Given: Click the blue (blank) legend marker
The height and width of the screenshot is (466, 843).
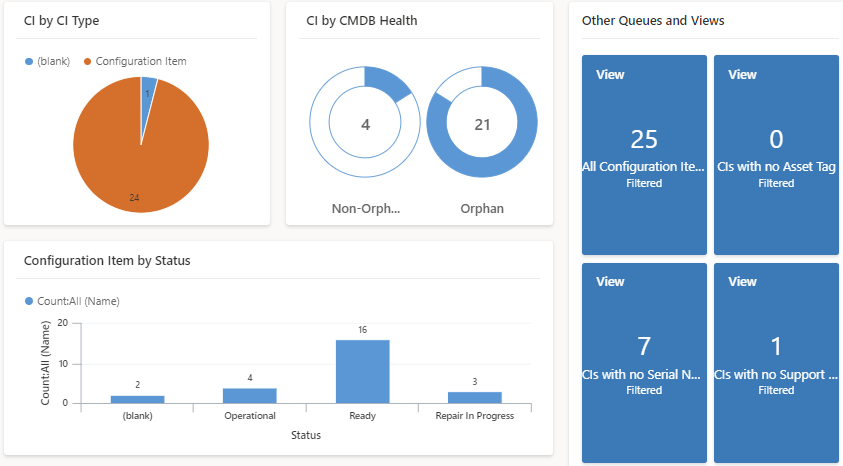Looking at the screenshot, I should (30, 62).
